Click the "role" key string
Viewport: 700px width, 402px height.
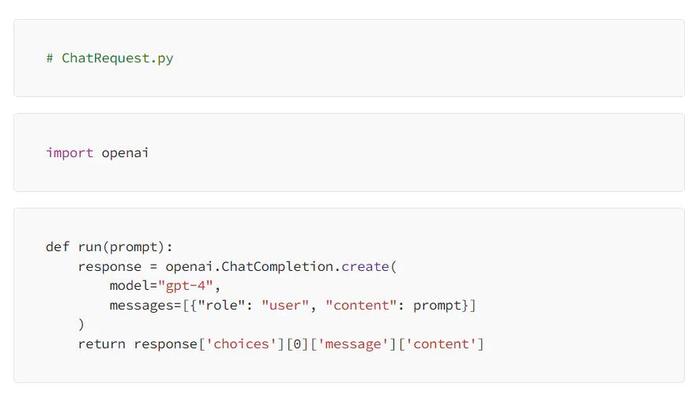pyautogui.click(x=221, y=306)
